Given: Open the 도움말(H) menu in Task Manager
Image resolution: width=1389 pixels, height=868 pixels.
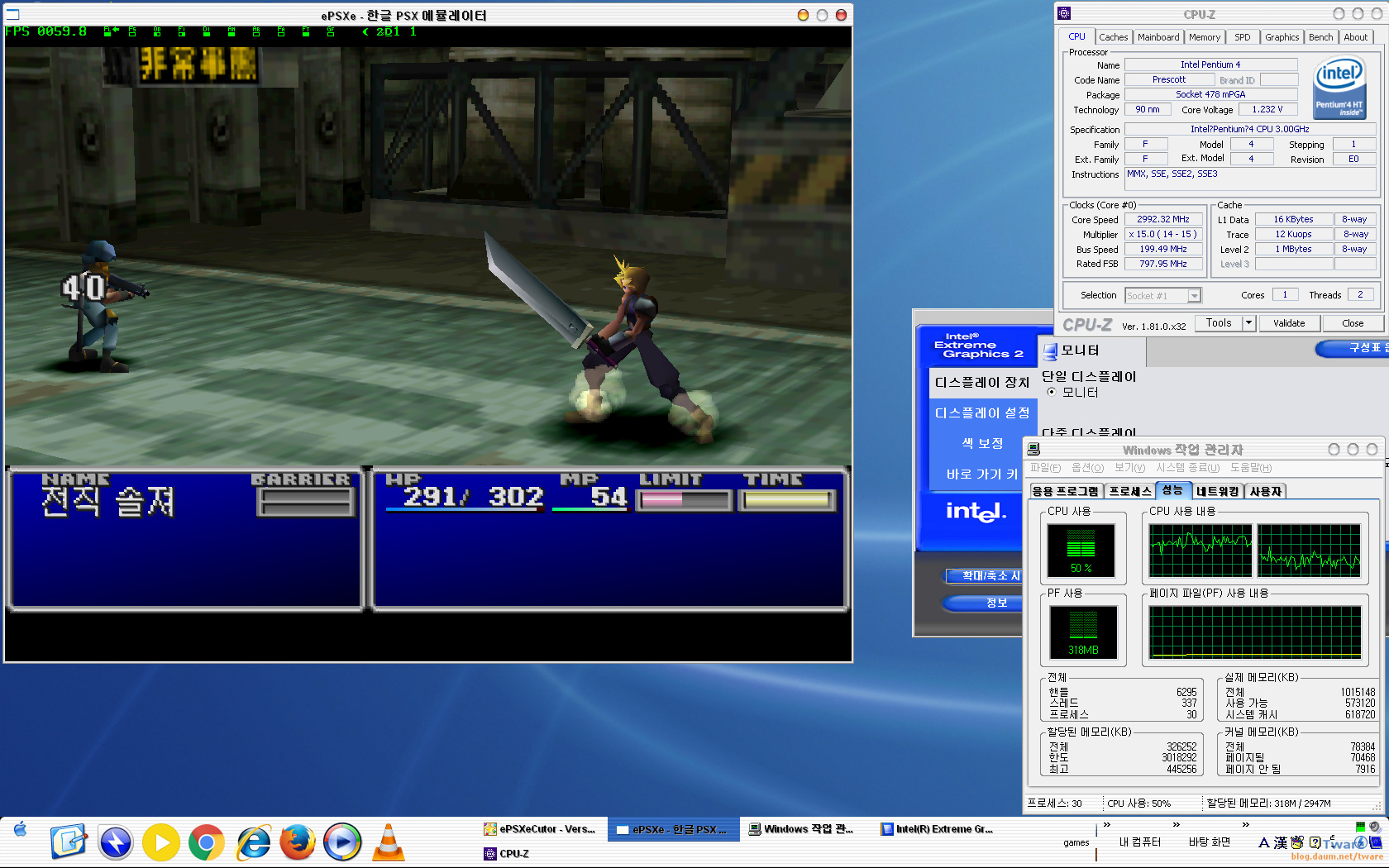Looking at the screenshot, I should tap(1251, 468).
